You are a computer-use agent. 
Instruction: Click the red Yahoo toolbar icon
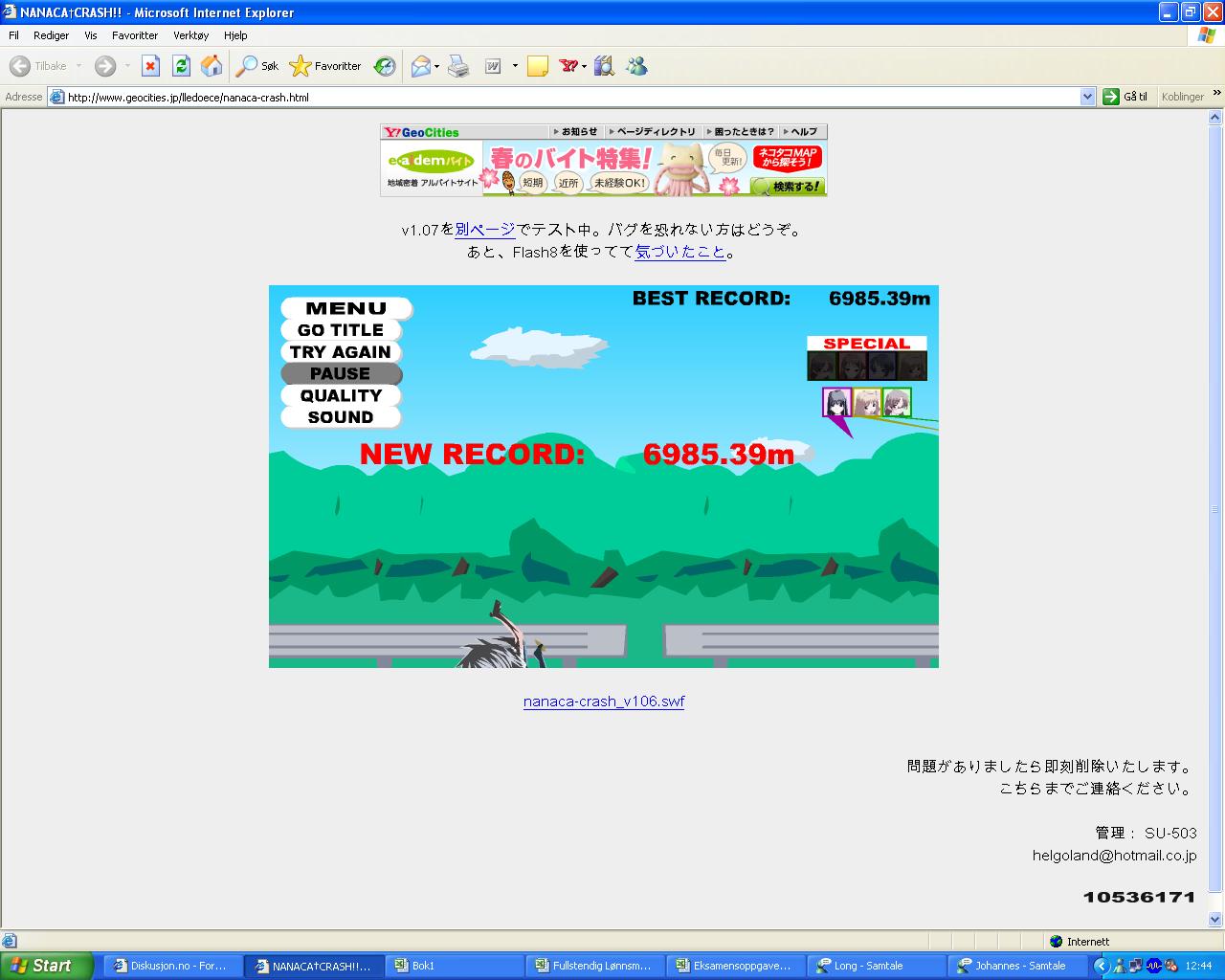(569, 66)
